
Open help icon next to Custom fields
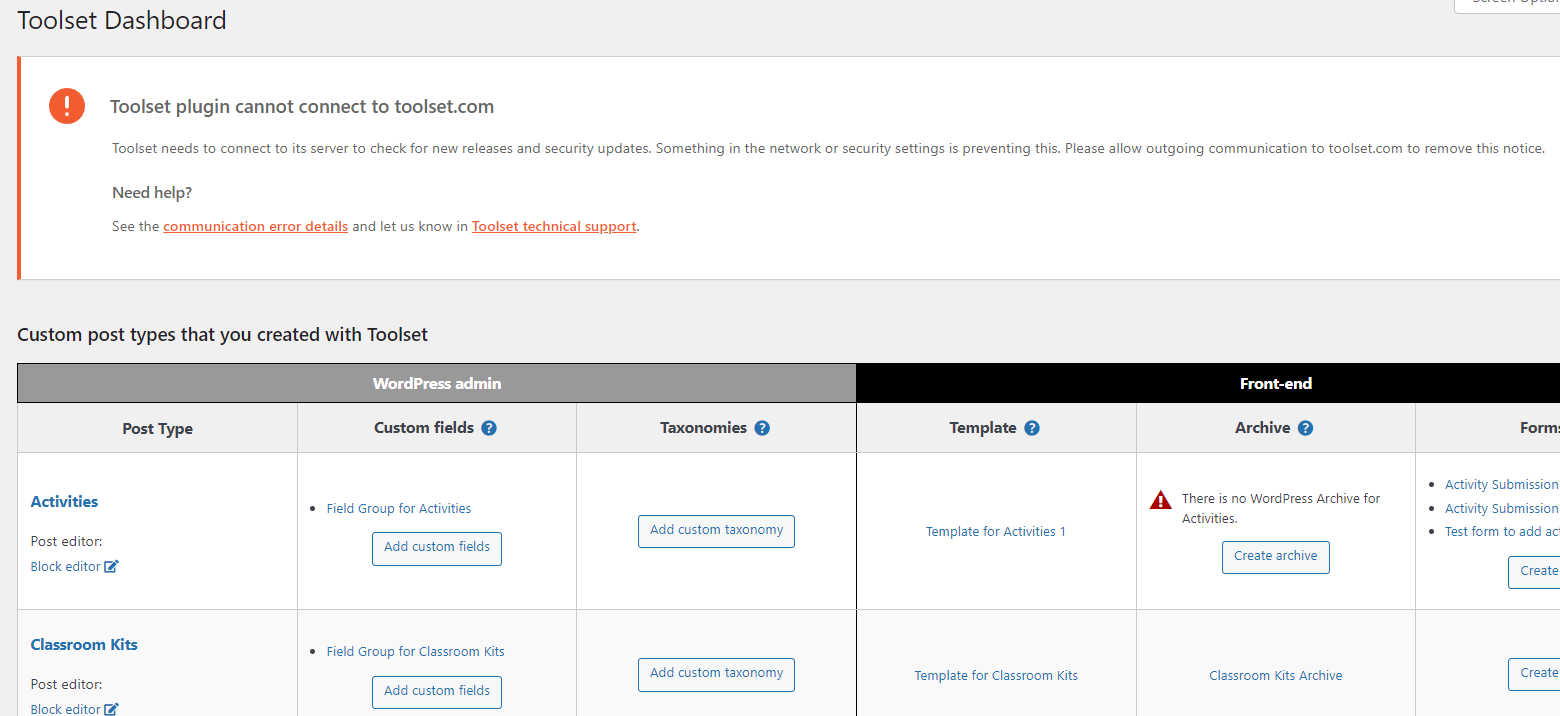(489, 428)
